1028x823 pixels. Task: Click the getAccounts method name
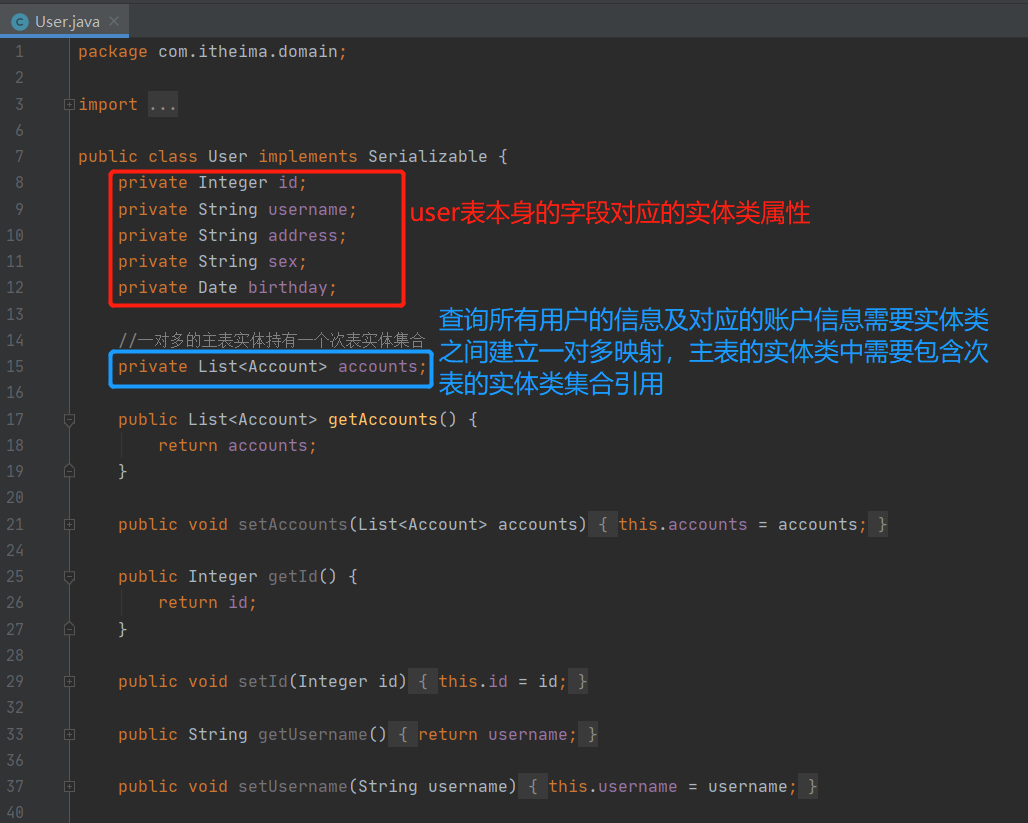coord(382,420)
